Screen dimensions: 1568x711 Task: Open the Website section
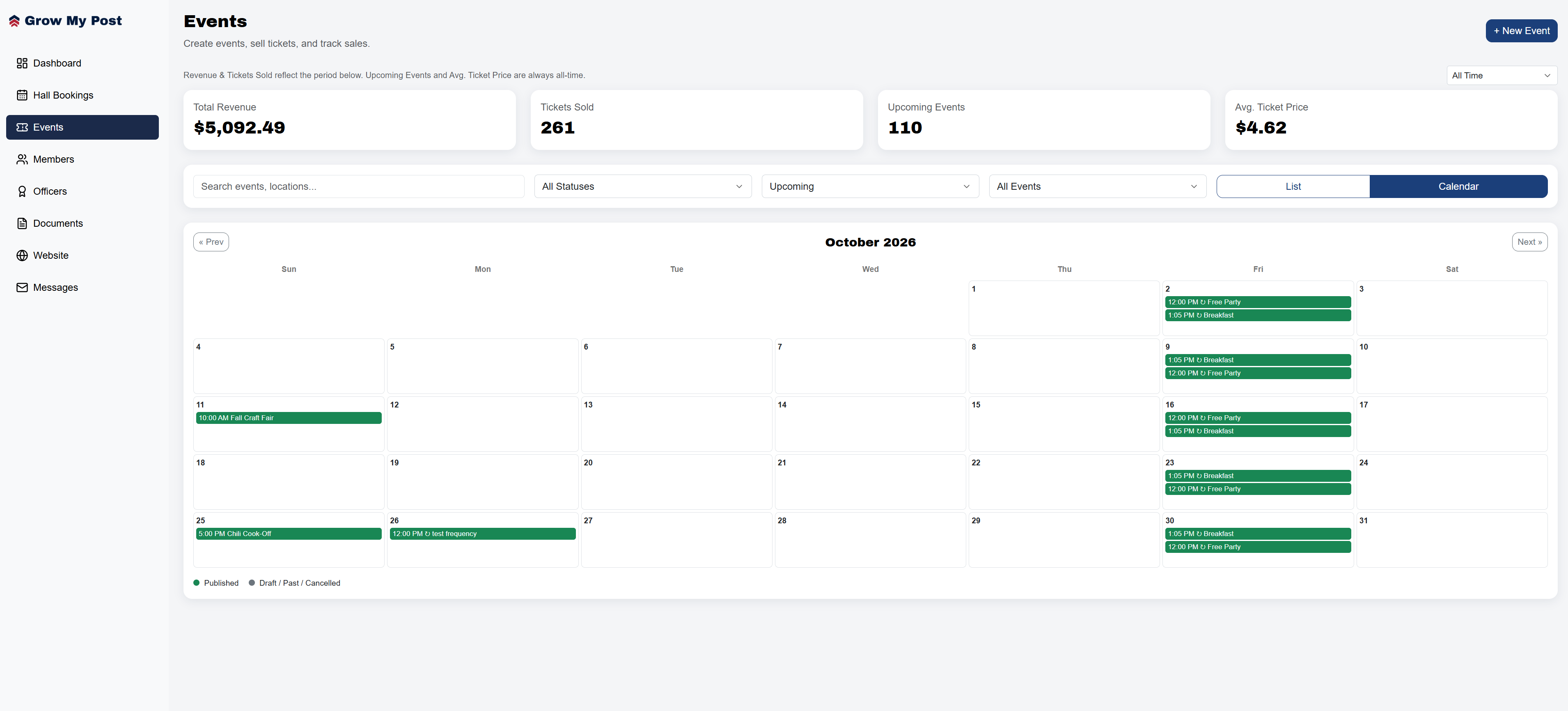click(x=82, y=255)
